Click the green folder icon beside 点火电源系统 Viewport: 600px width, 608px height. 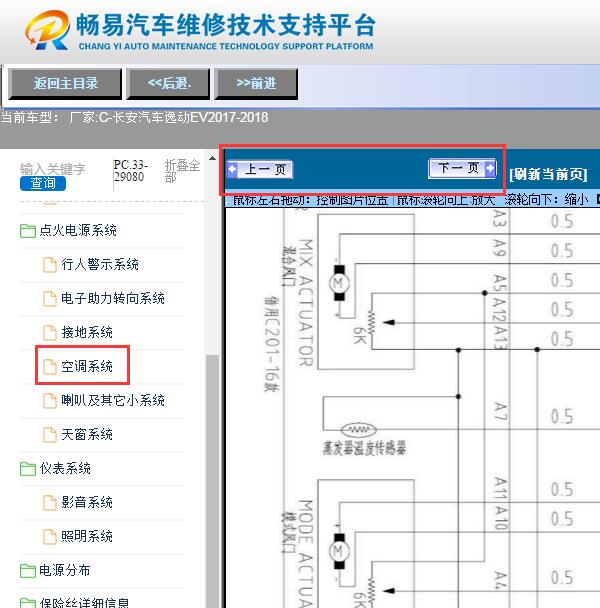(28, 231)
